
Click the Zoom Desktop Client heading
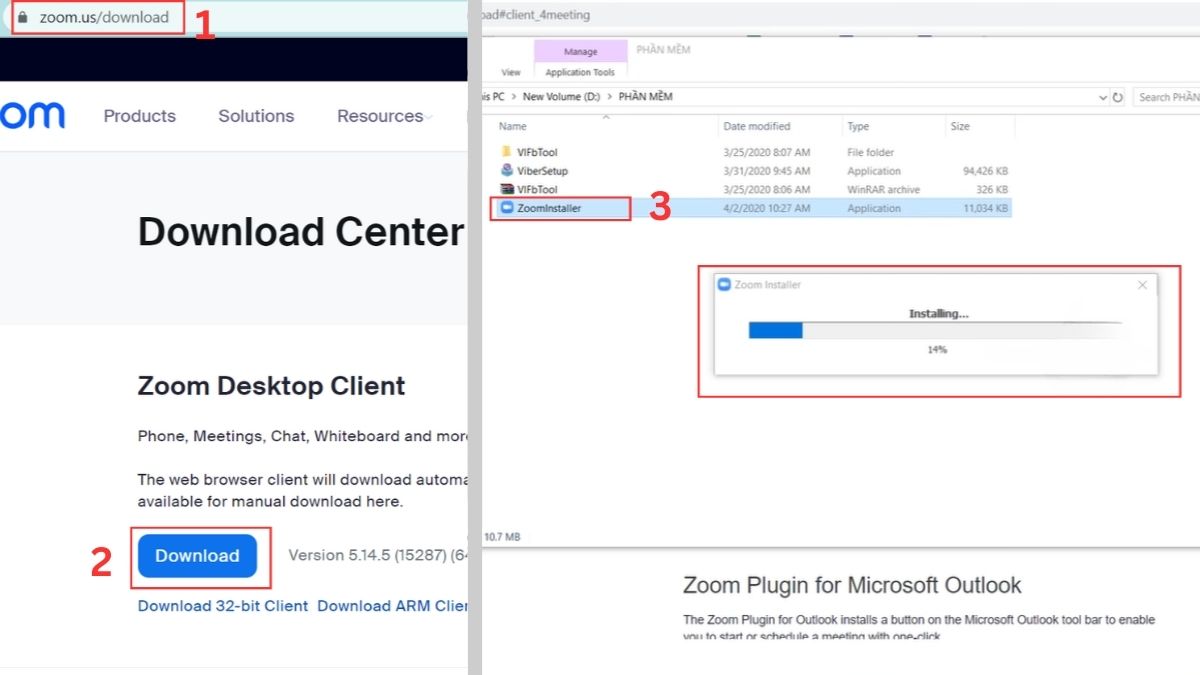coord(271,386)
